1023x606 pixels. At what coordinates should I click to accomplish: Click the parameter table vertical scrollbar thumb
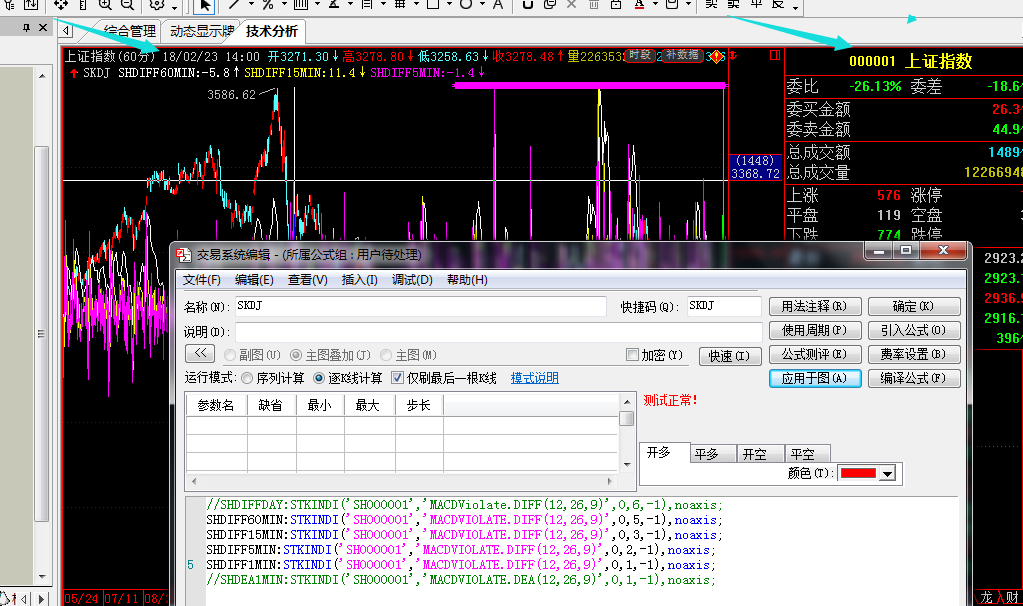coord(626,418)
